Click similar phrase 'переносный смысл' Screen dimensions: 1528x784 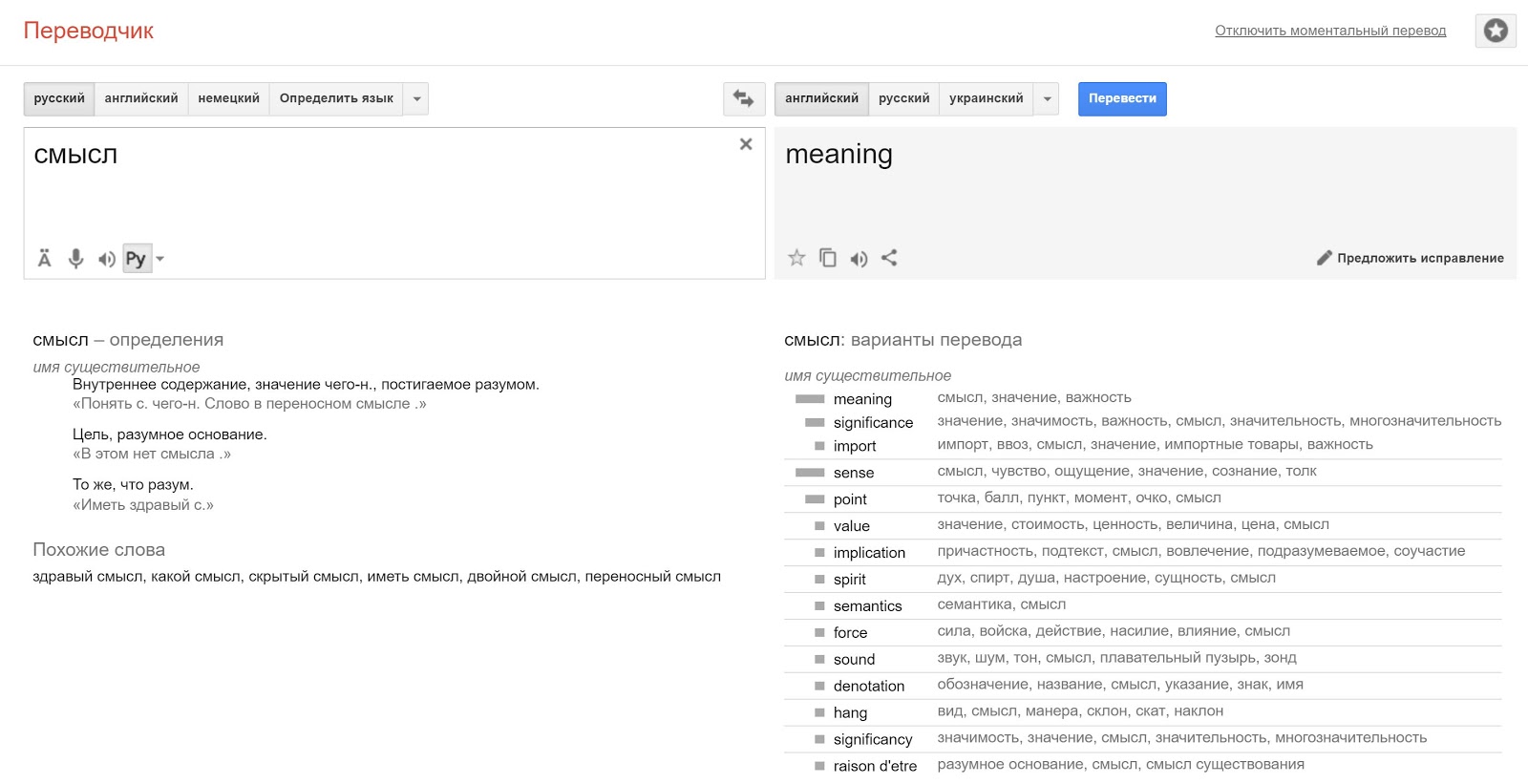coord(653,577)
